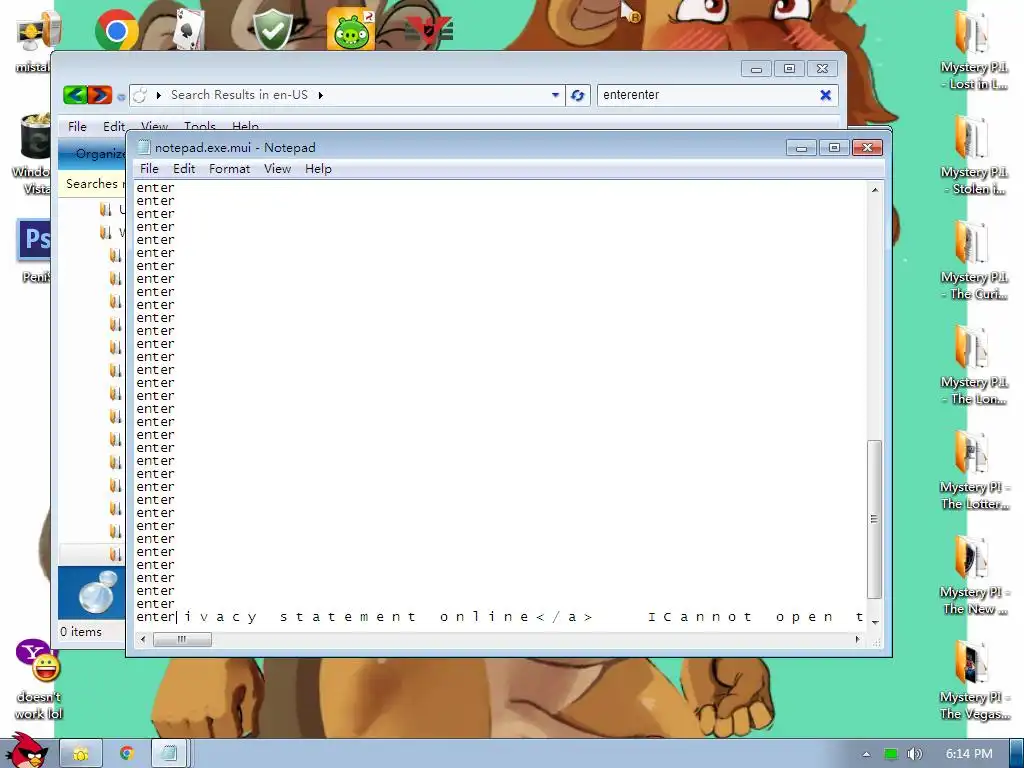
Task: Open Chrome from the taskbar
Action: [x=127, y=754]
